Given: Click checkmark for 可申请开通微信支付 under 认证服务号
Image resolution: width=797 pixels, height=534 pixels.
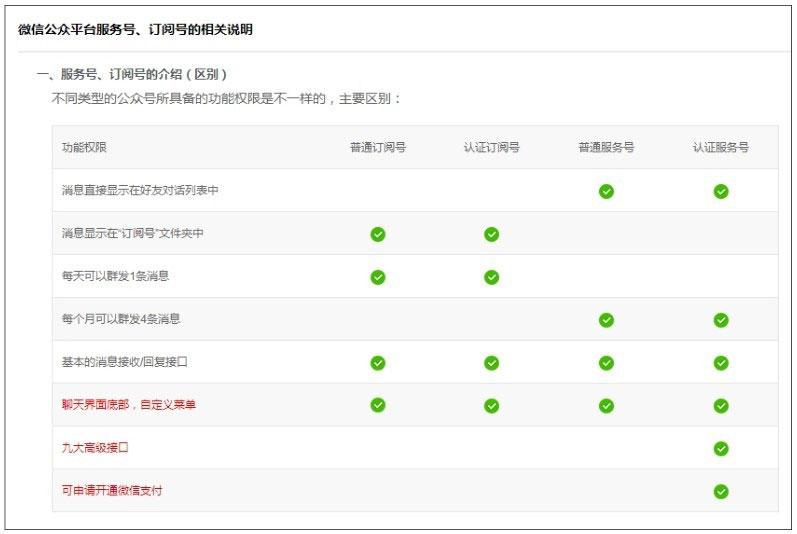Looking at the screenshot, I should (x=721, y=492).
